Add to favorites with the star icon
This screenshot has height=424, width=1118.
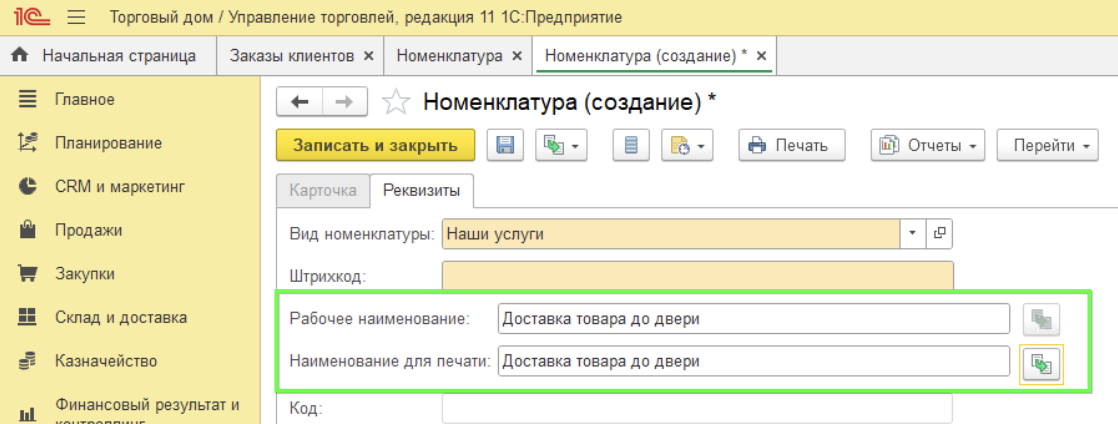[397, 102]
